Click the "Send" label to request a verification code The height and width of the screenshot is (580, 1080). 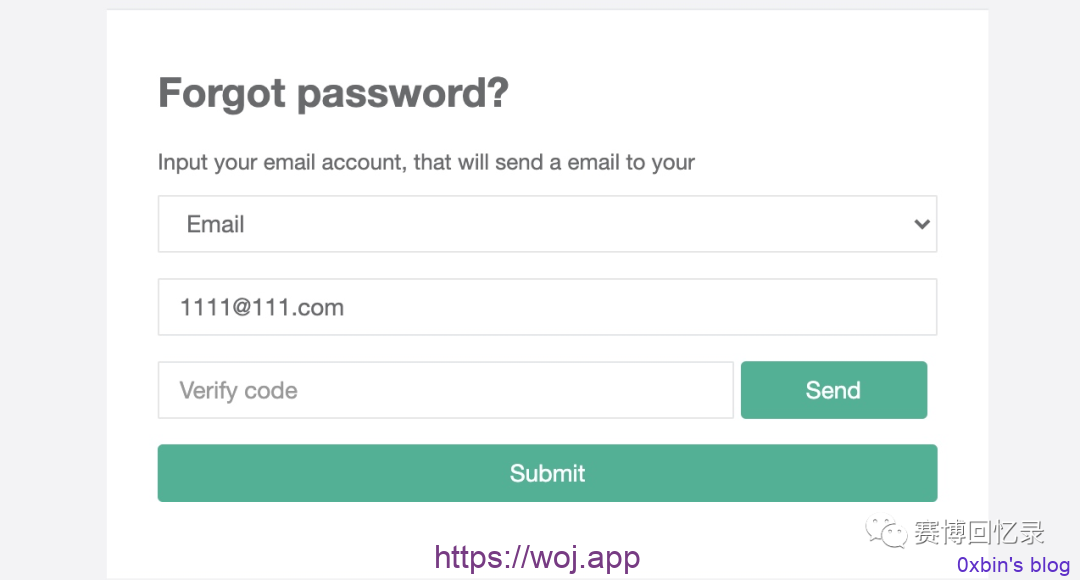833,390
